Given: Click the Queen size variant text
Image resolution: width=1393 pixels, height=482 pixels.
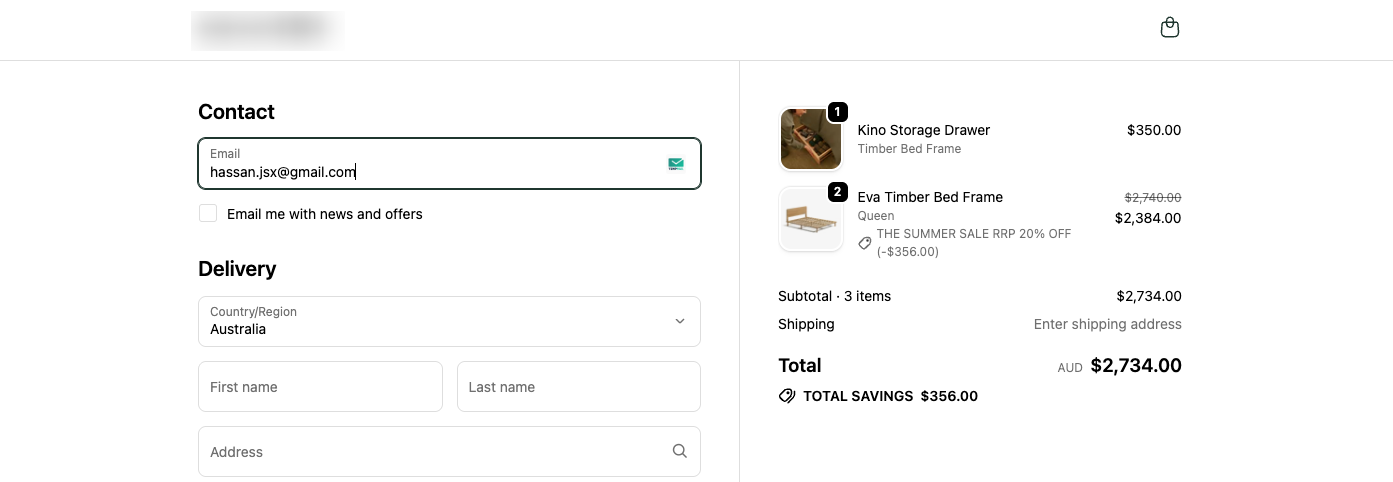Looking at the screenshot, I should click(x=876, y=216).
